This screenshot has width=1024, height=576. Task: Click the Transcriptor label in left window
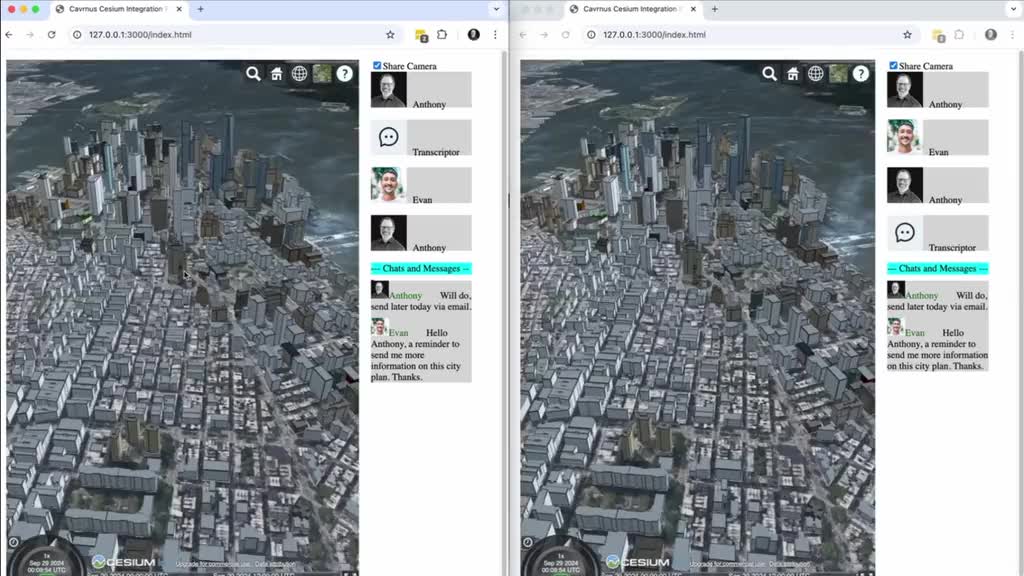click(x=436, y=152)
